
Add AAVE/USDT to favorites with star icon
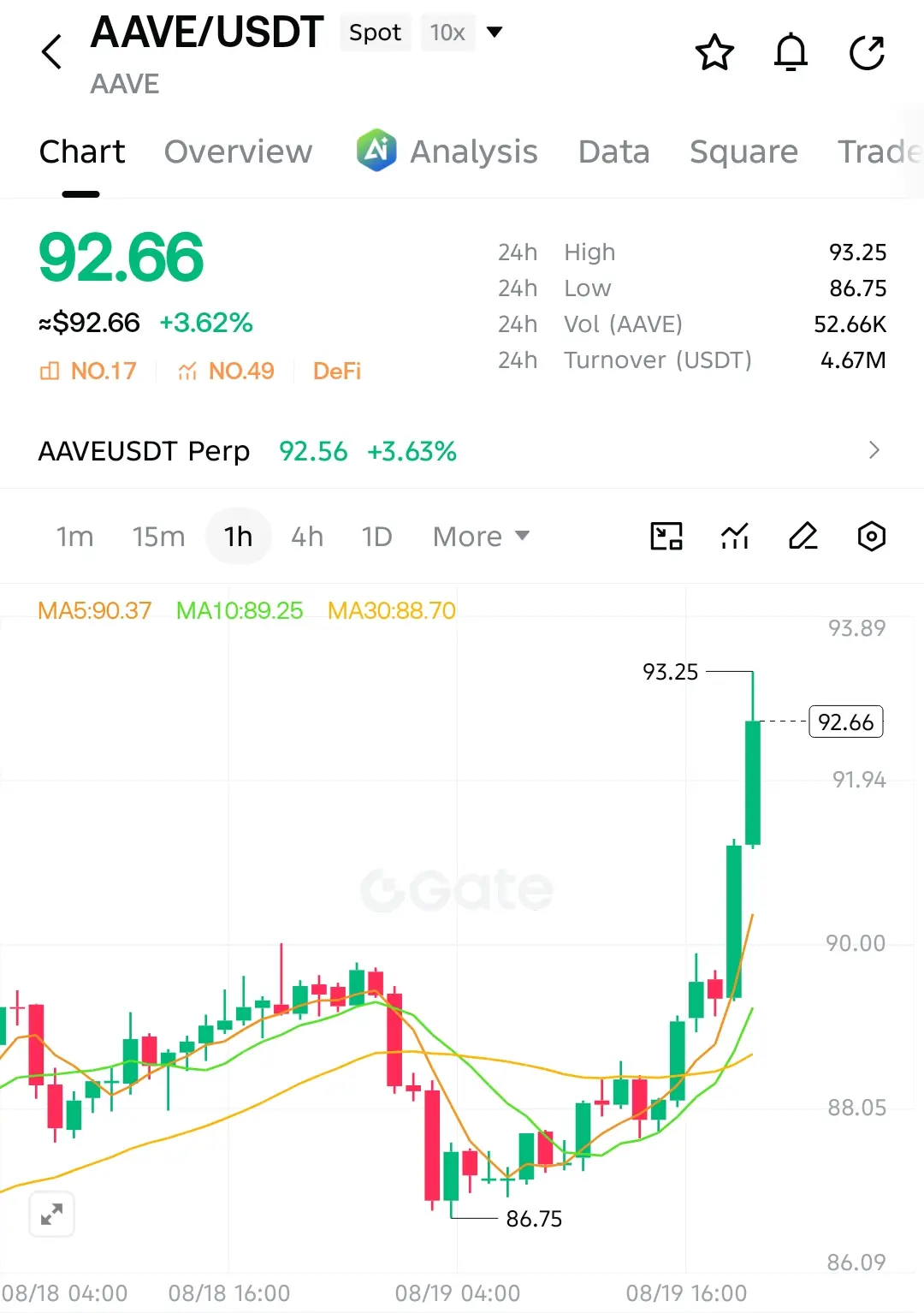(x=714, y=52)
